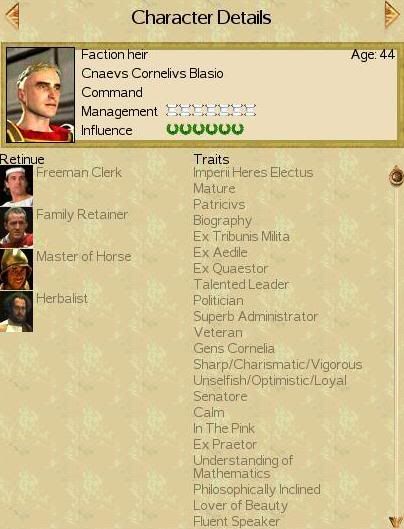Move the traits list scrollbar knob
Viewport: 404px width, 529px height.
pyautogui.click(x=397, y=175)
